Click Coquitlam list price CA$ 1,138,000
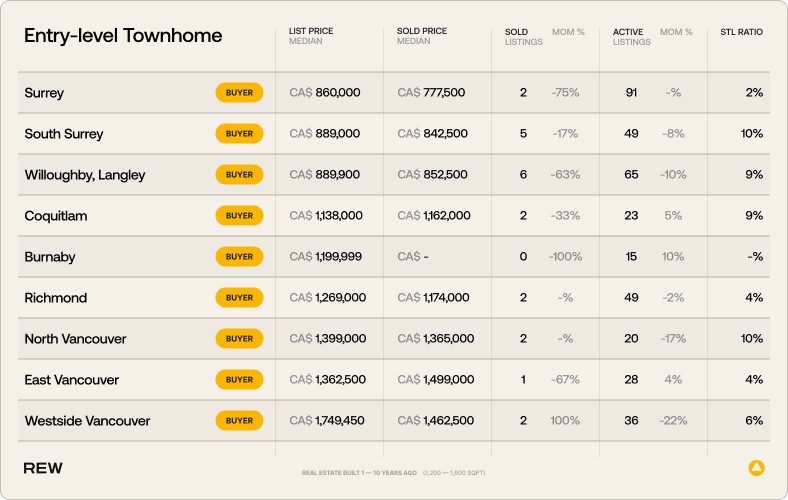The image size is (788, 500). click(x=326, y=216)
